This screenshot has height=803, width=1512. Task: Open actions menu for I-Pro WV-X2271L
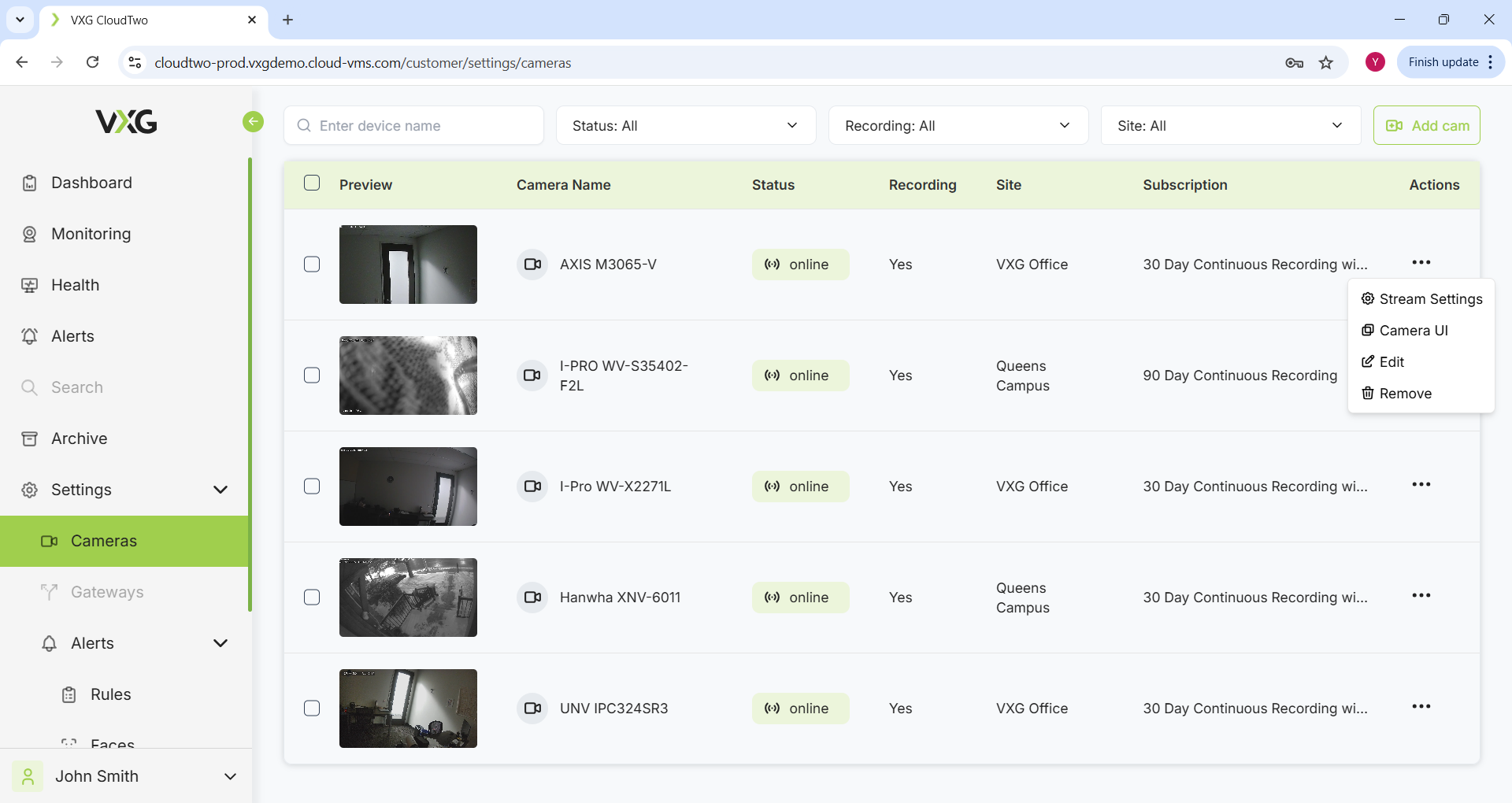pos(1421,485)
